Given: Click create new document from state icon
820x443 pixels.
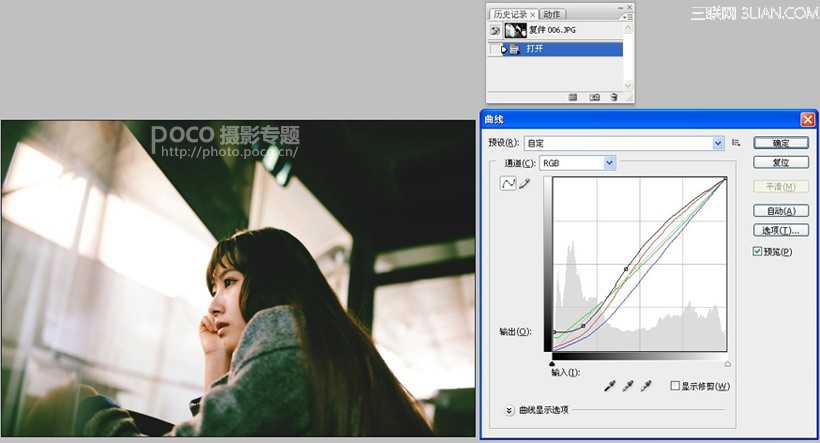Looking at the screenshot, I should click(573, 97).
